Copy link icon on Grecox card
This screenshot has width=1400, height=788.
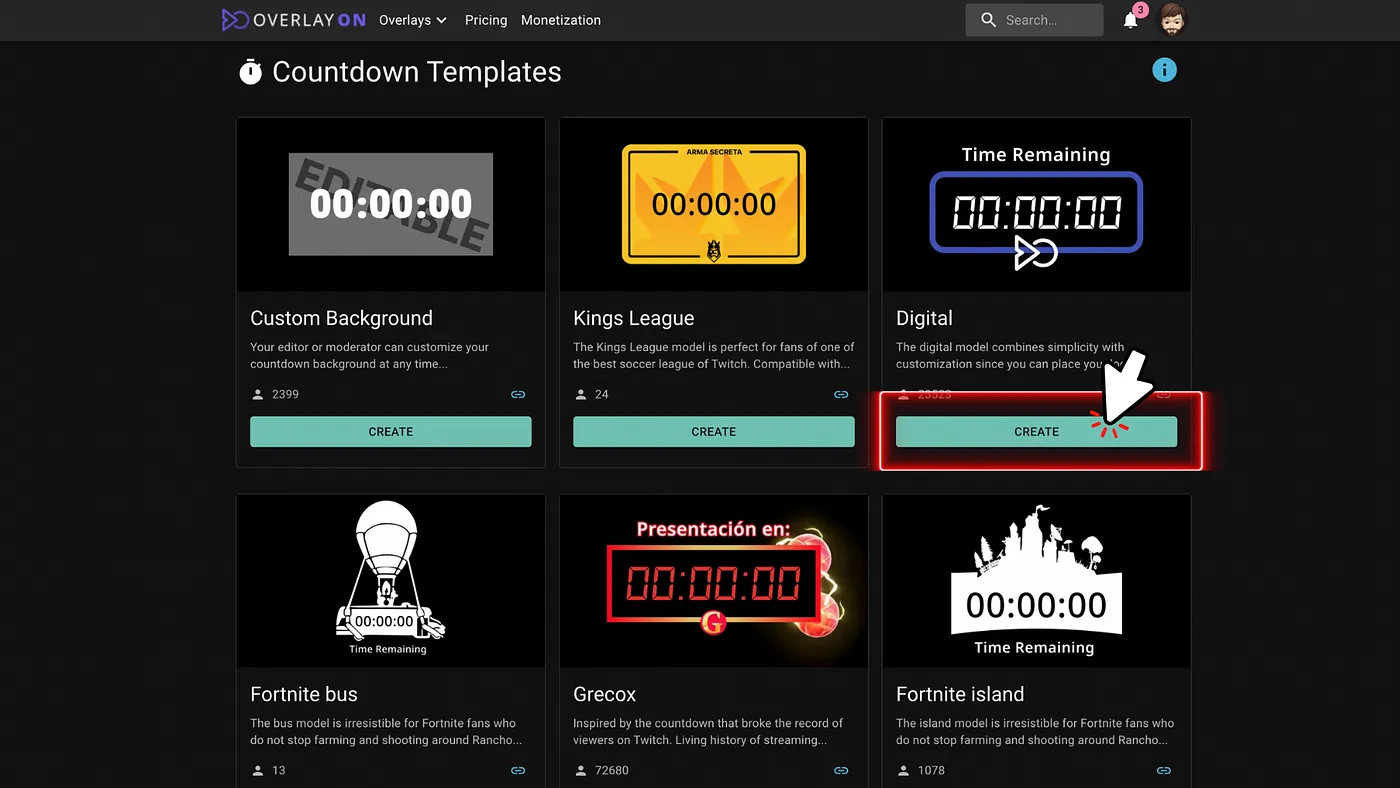[x=841, y=770]
